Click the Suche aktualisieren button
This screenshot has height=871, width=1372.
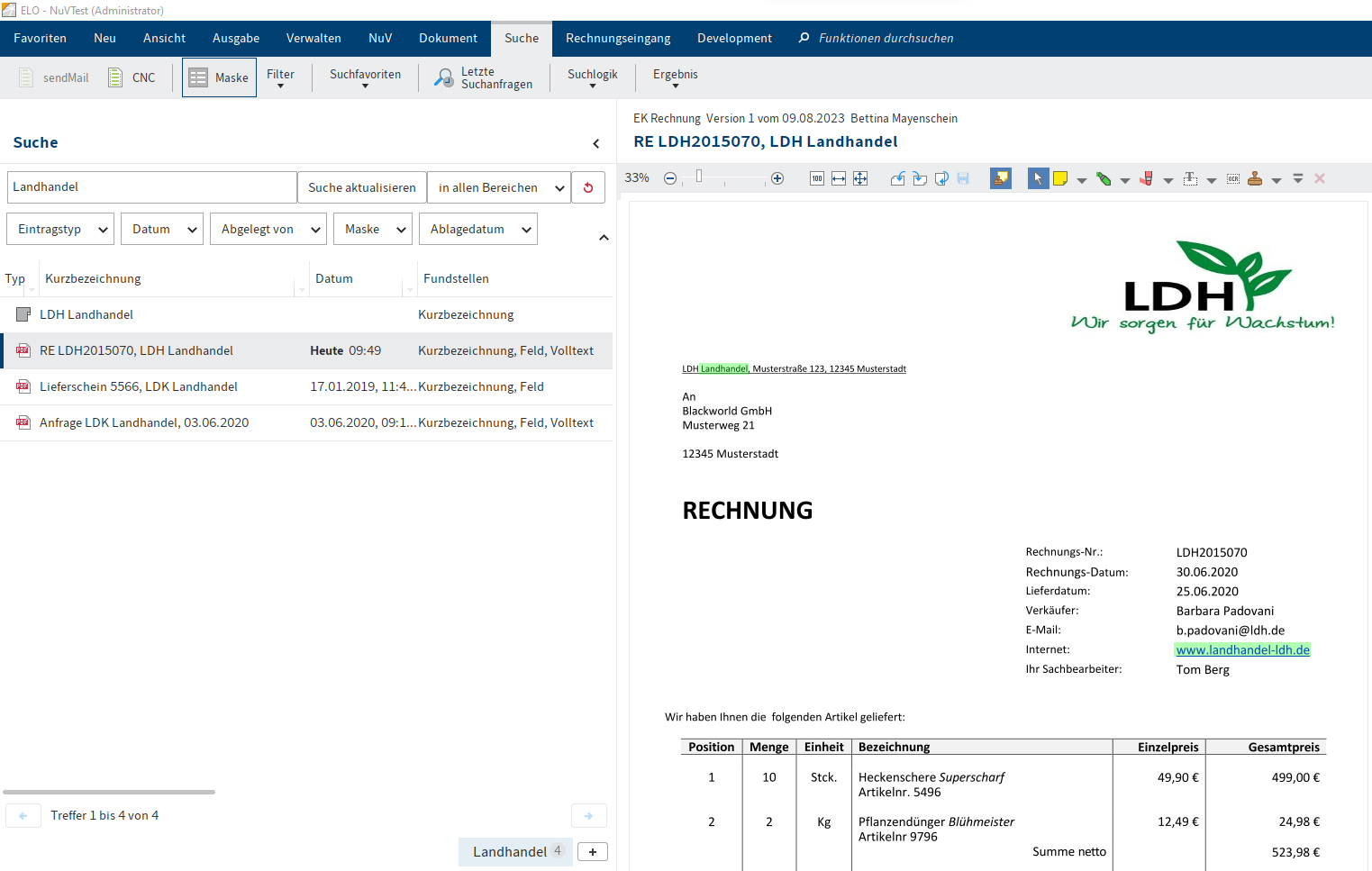pyautogui.click(x=362, y=187)
